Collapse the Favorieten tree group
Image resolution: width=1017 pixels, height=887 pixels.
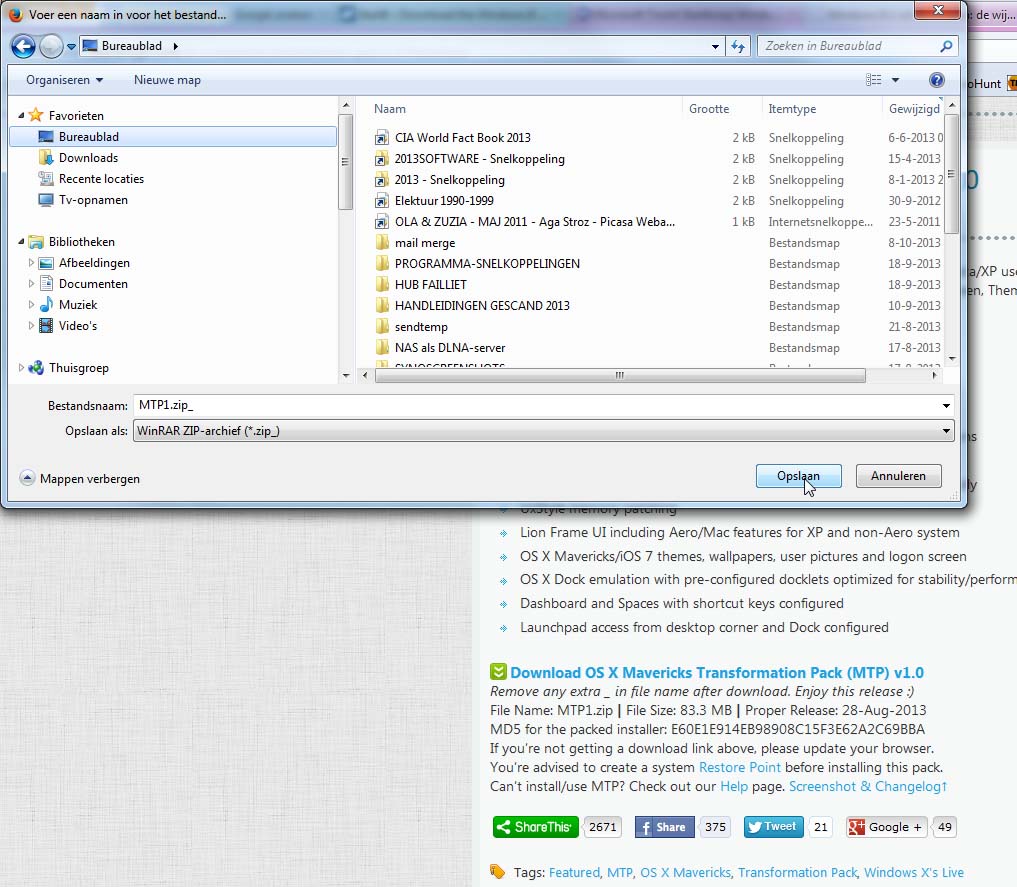pos(21,115)
